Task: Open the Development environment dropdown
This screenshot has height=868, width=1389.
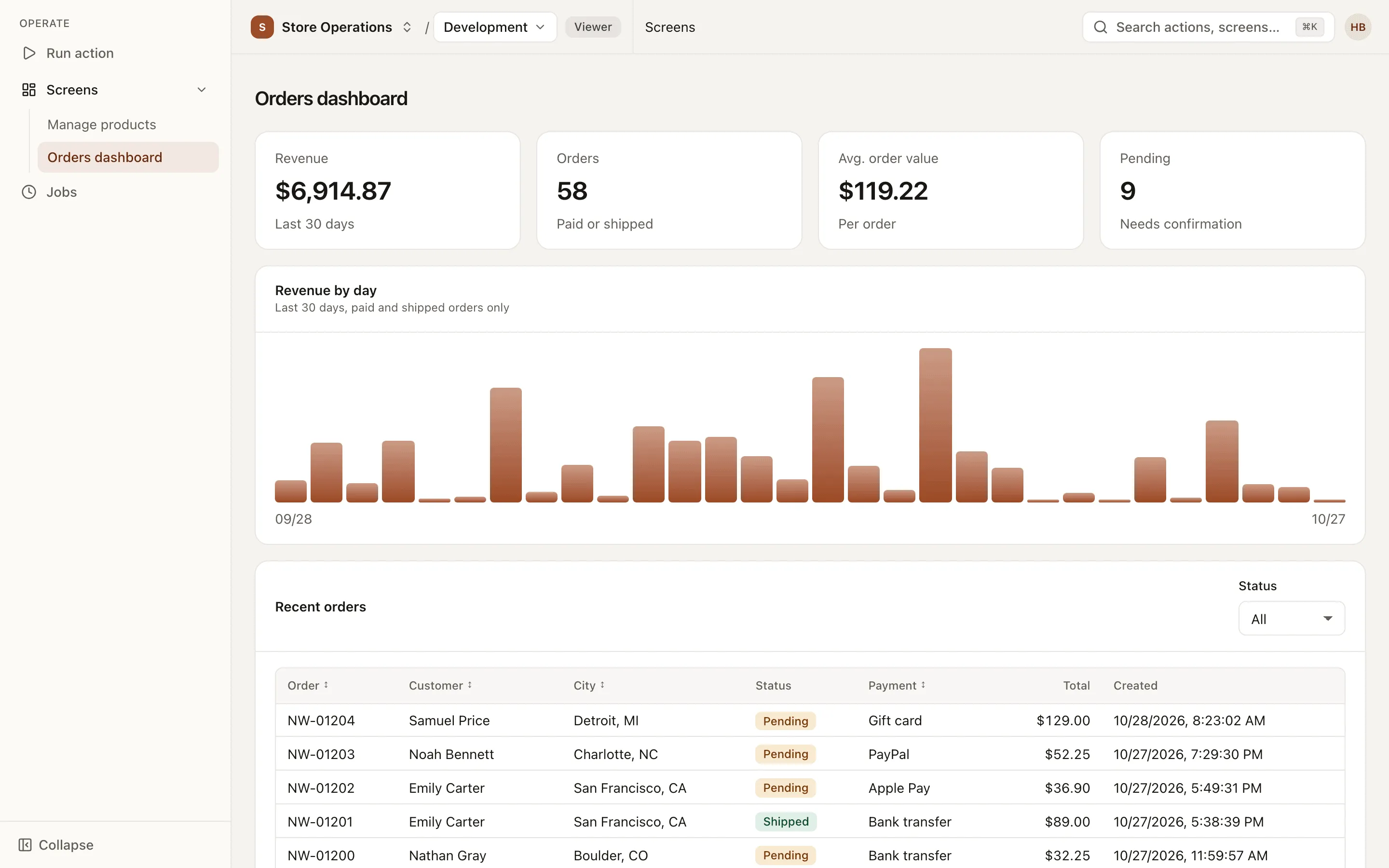Action: coord(495,27)
